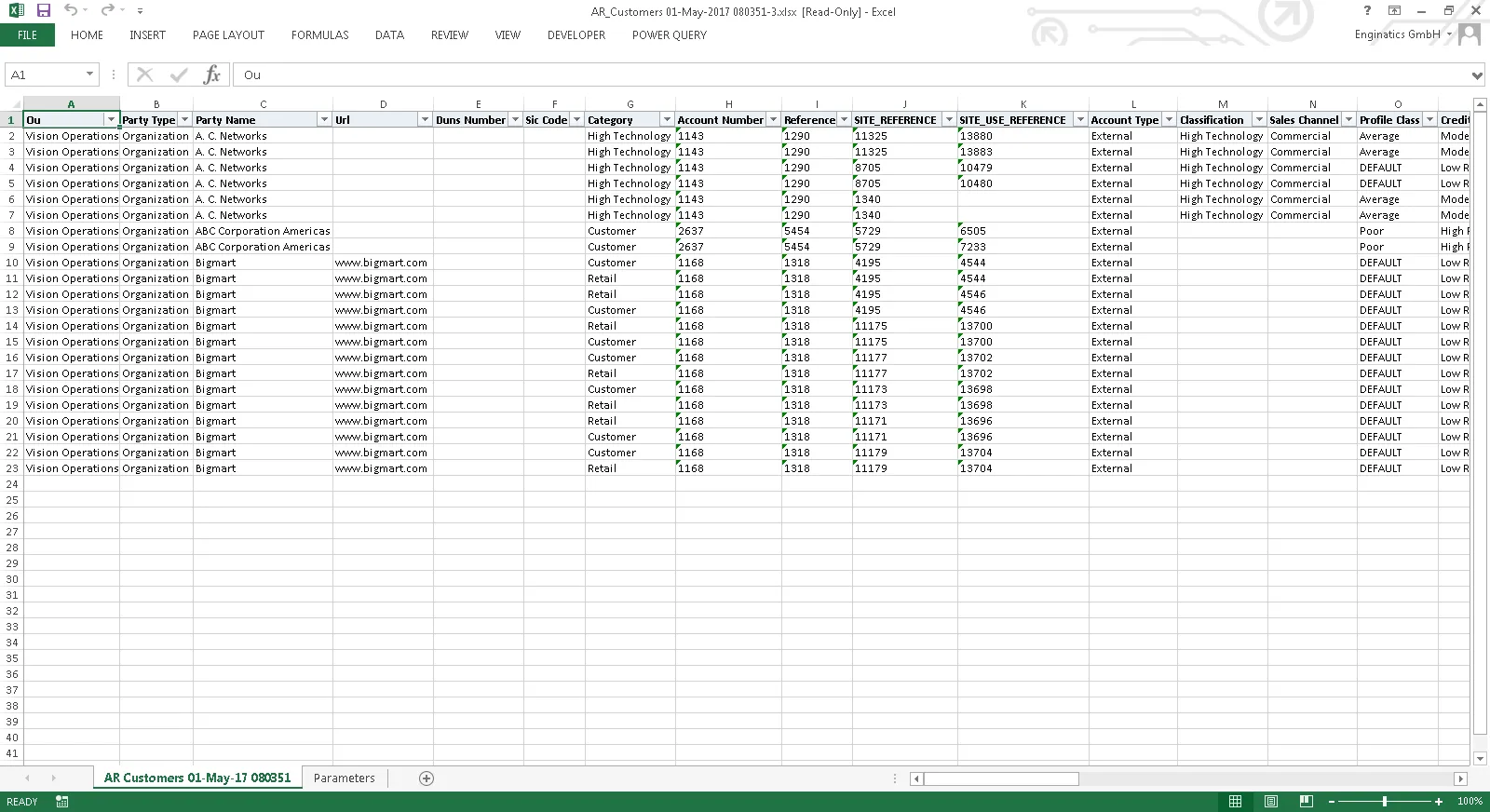Viewport: 1490px width, 812px height.
Task: Open filter dropdown for Sales Channel column
Action: pos(1348,120)
